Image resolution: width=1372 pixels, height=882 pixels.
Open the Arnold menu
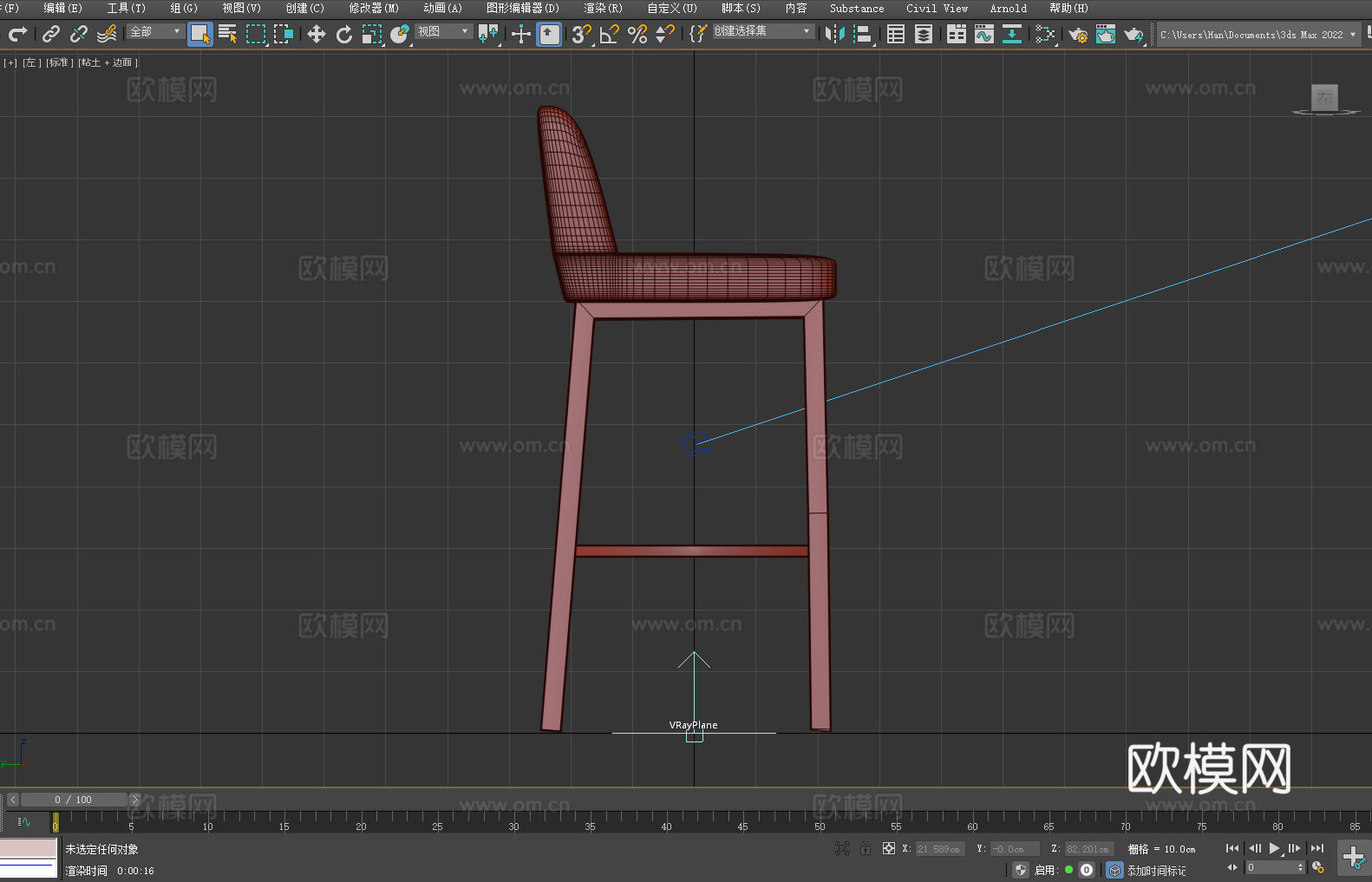pos(1008,8)
